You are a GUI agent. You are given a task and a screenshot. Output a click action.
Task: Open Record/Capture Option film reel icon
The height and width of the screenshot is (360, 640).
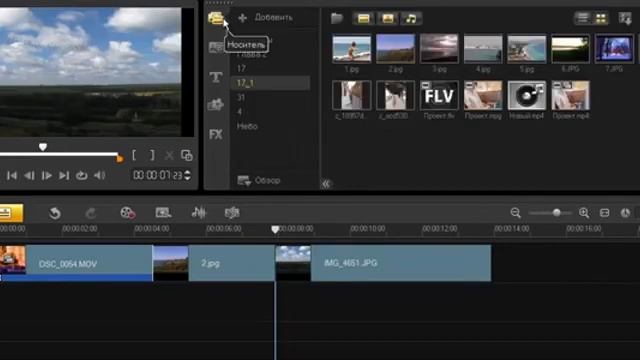click(127, 213)
